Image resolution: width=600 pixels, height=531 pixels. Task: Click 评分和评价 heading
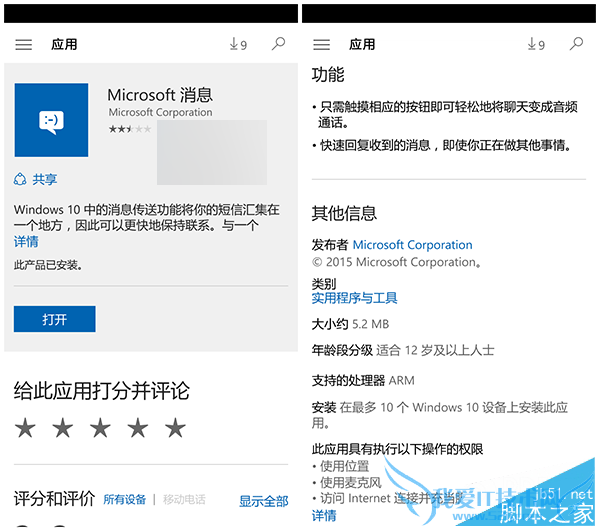(54, 498)
